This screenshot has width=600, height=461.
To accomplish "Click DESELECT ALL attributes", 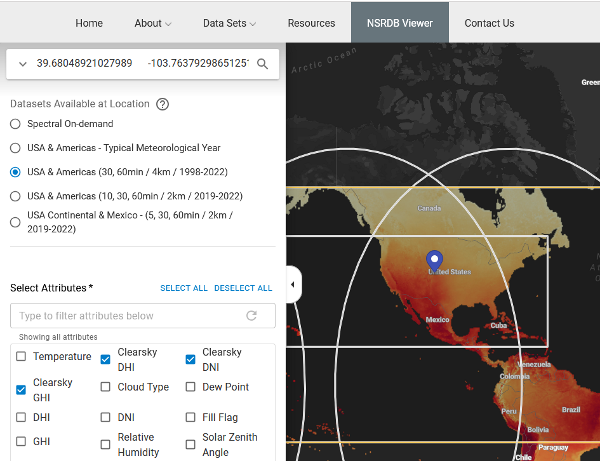I will tap(243, 288).
